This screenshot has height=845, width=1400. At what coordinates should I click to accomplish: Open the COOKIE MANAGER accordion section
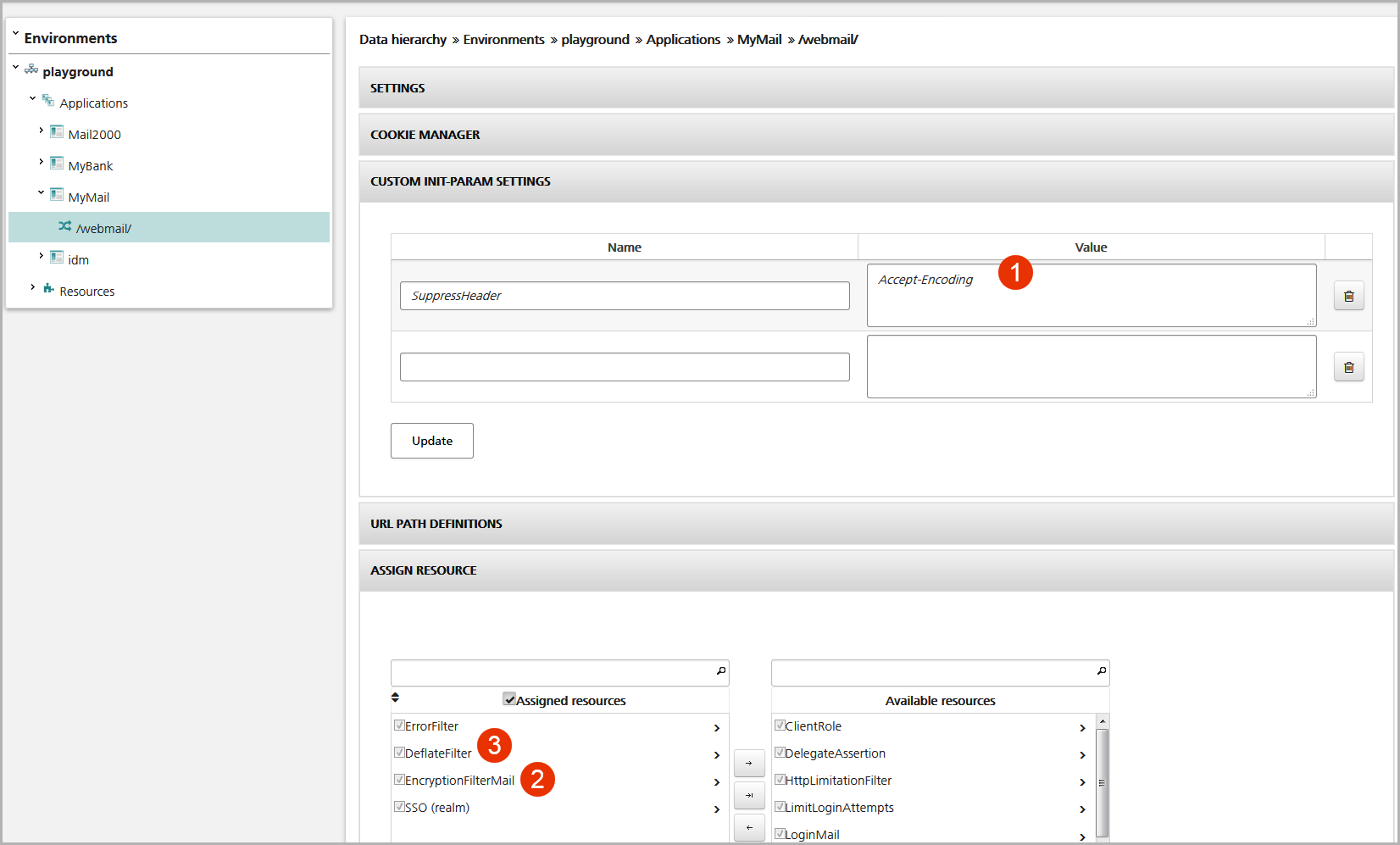[x=876, y=135]
